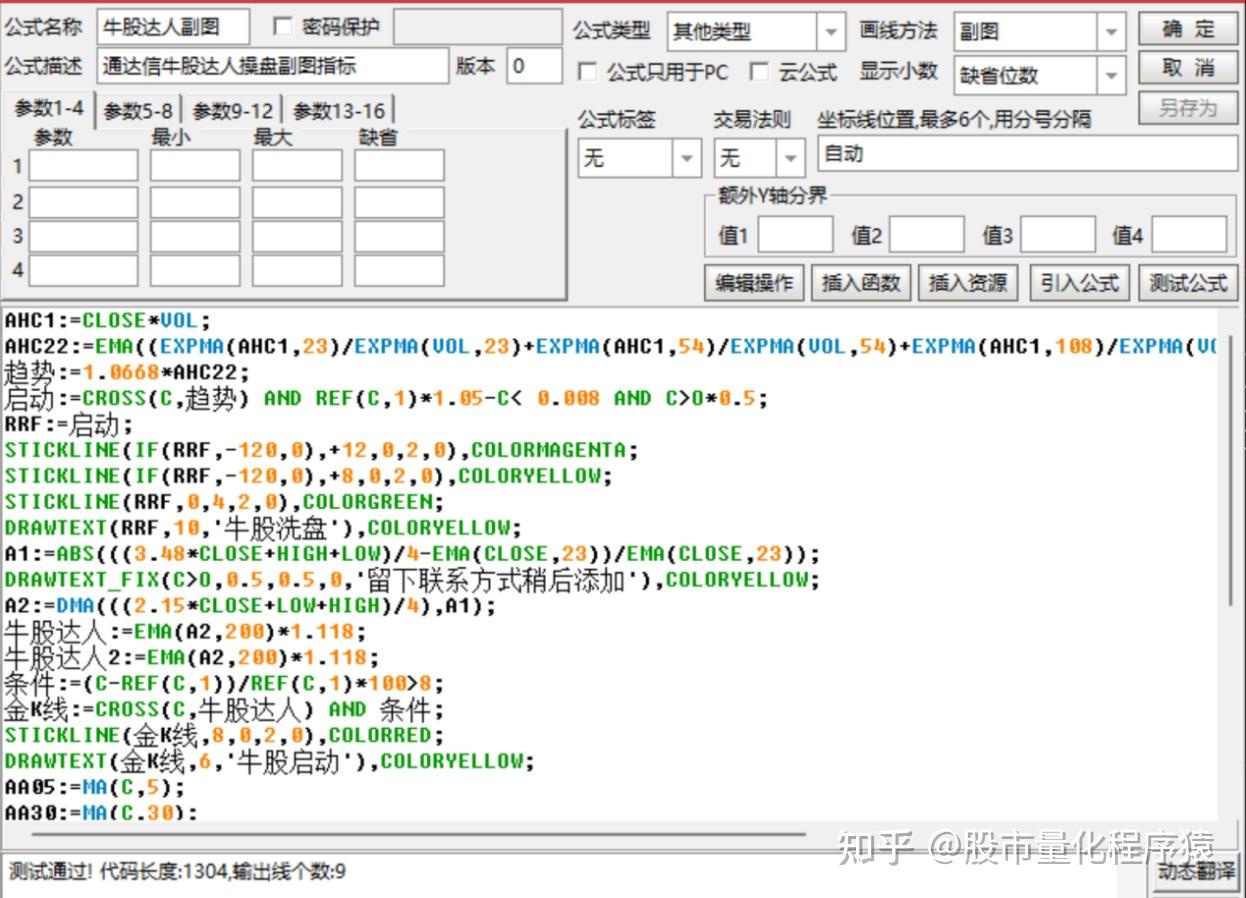Click the DRAWTEXT line with '牛股洗盘'
Viewport: 1246px width, 898px height.
[x=263, y=528]
